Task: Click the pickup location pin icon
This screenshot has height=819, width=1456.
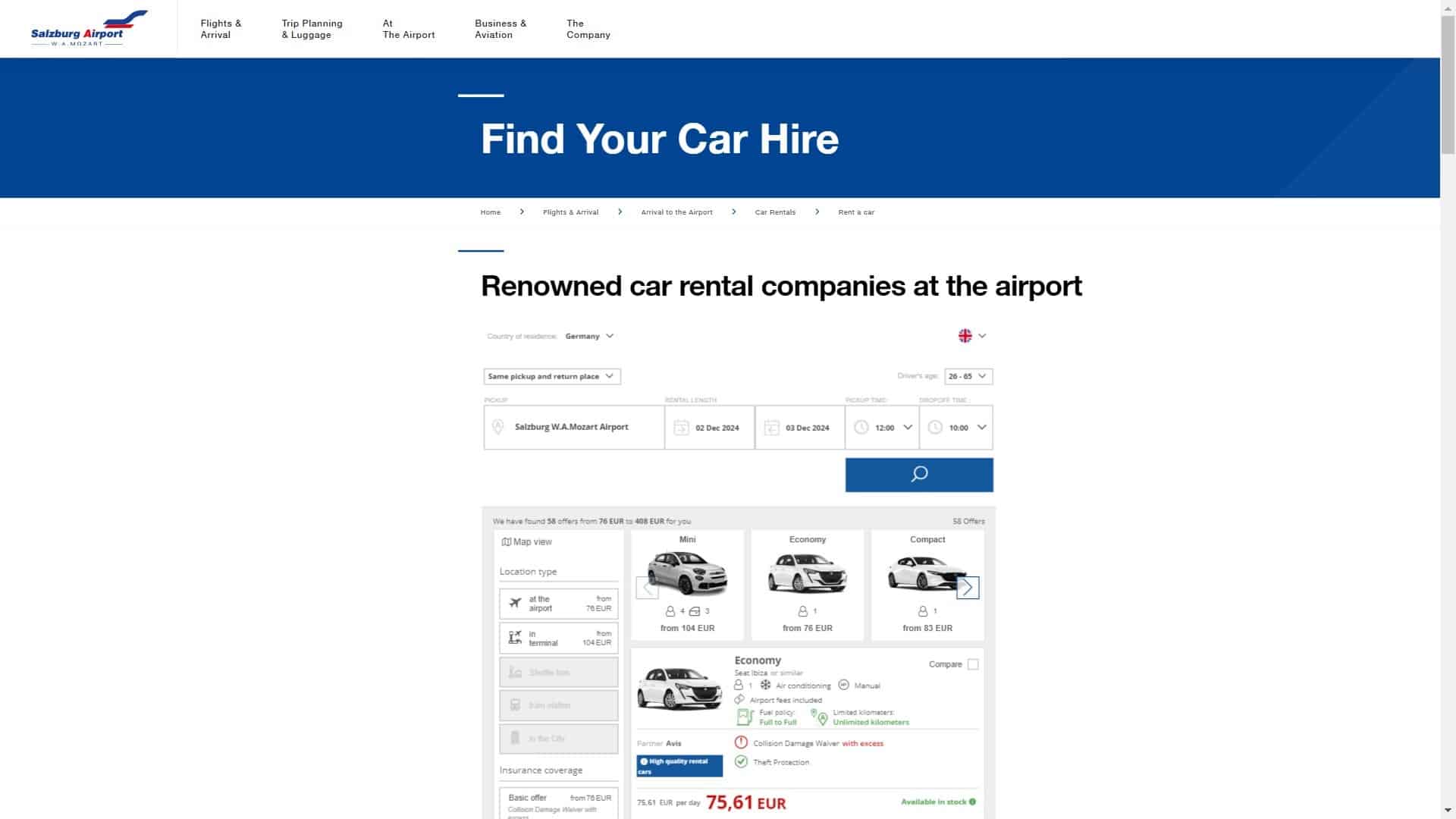Action: coord(498,427)
